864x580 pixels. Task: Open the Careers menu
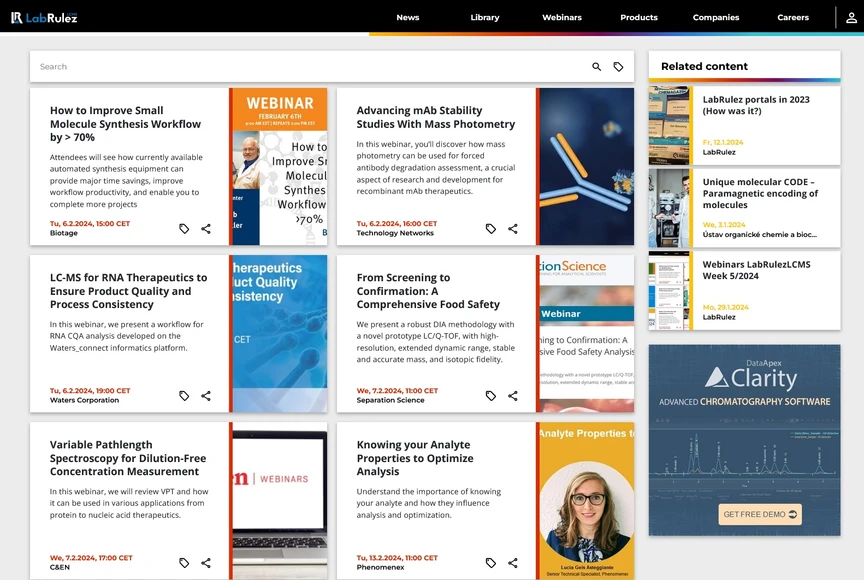[x=793, y=18]
